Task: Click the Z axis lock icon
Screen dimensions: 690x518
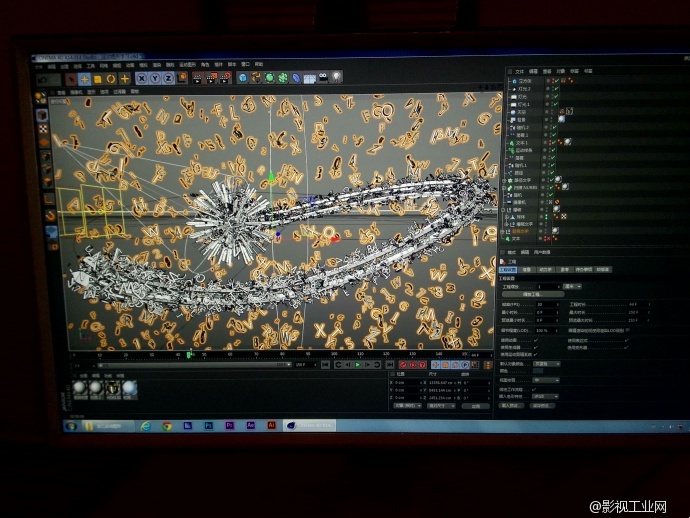Action: 168,78
